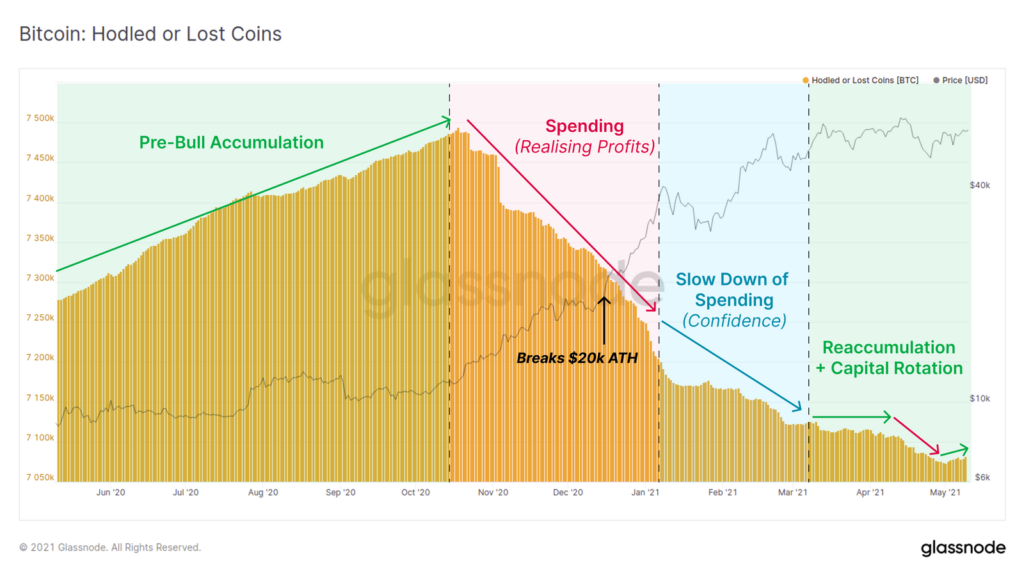Click the Reaccumulation + Capital Rotation label
1024x576 pixels.
[x=889, y=358]
